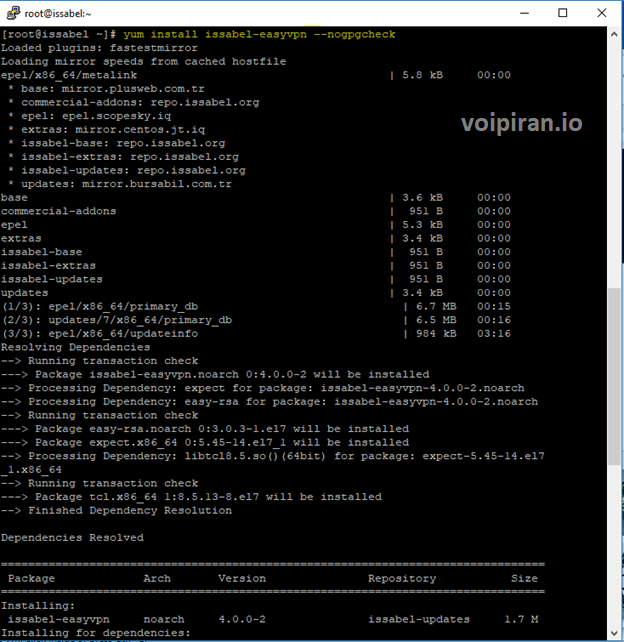Image resolution: width=624 pixels, height=642 pixels.
Task: Close the root@issabel terminal window
Action: click(x=601, y=13)
